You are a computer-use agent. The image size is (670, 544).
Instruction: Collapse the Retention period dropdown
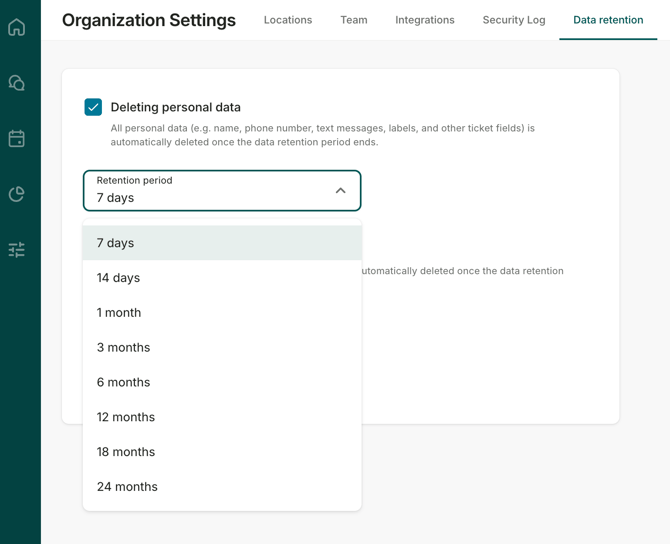click(x=340, y=190)
